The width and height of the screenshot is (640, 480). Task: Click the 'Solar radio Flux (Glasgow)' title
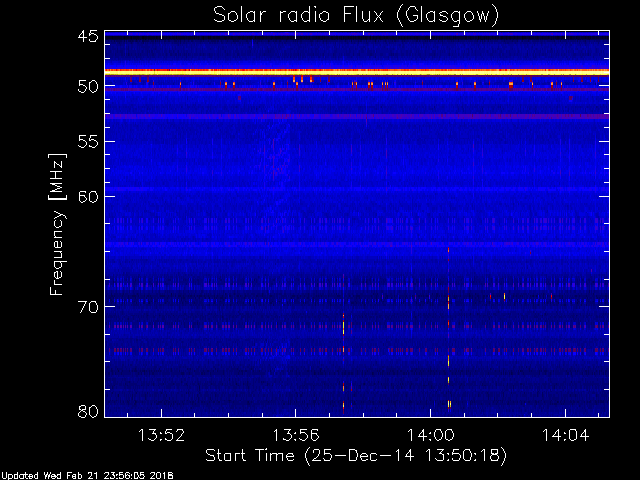coord(356,16)
